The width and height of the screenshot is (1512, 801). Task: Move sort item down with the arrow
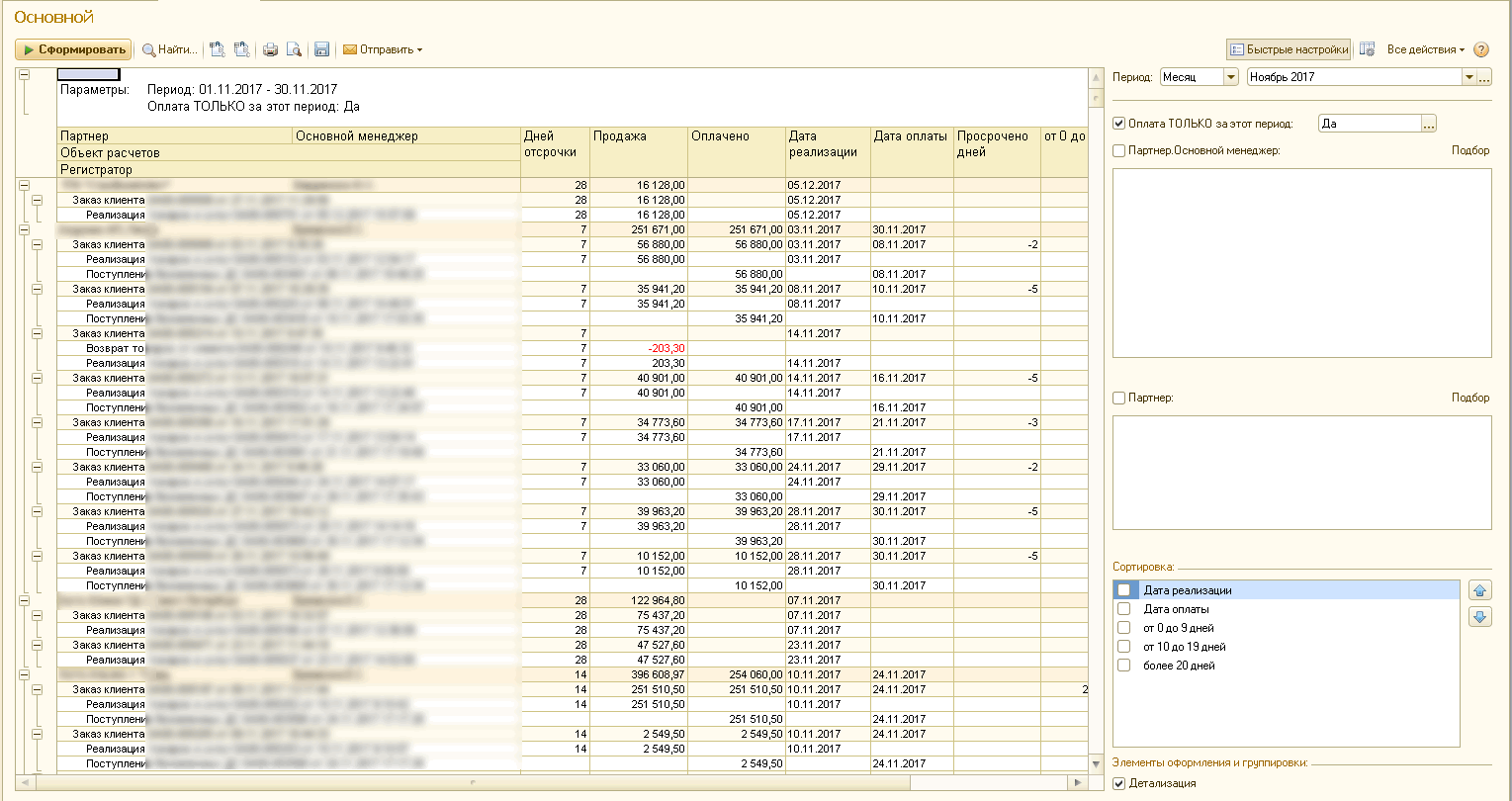click(x=1480, y=617)
